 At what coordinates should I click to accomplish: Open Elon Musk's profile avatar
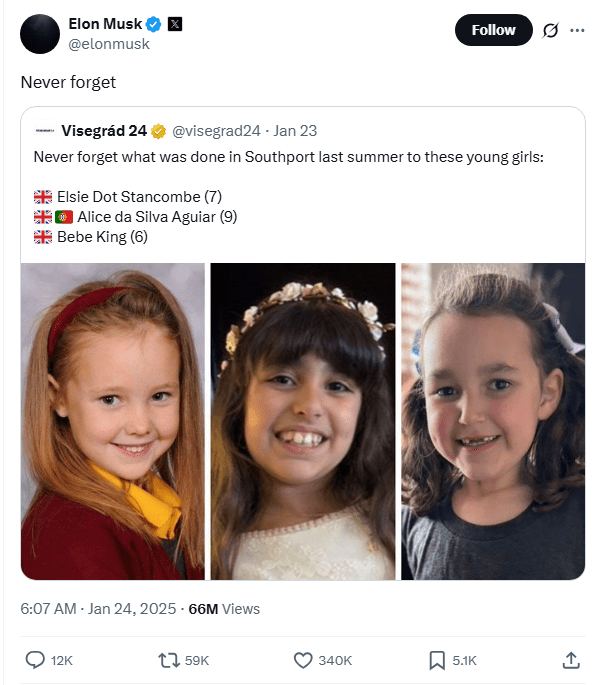click(40, 34)
